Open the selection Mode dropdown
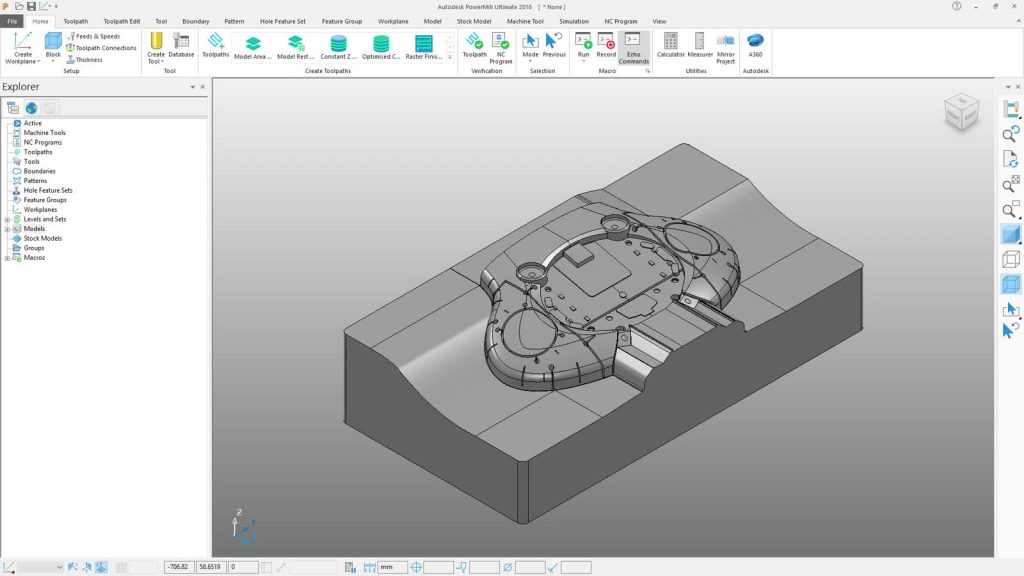 click(x=530, y=61)
